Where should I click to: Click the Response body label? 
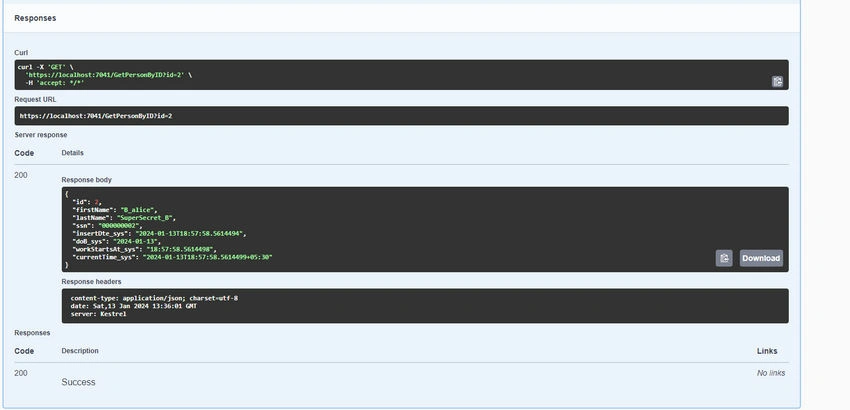(87, 180)
